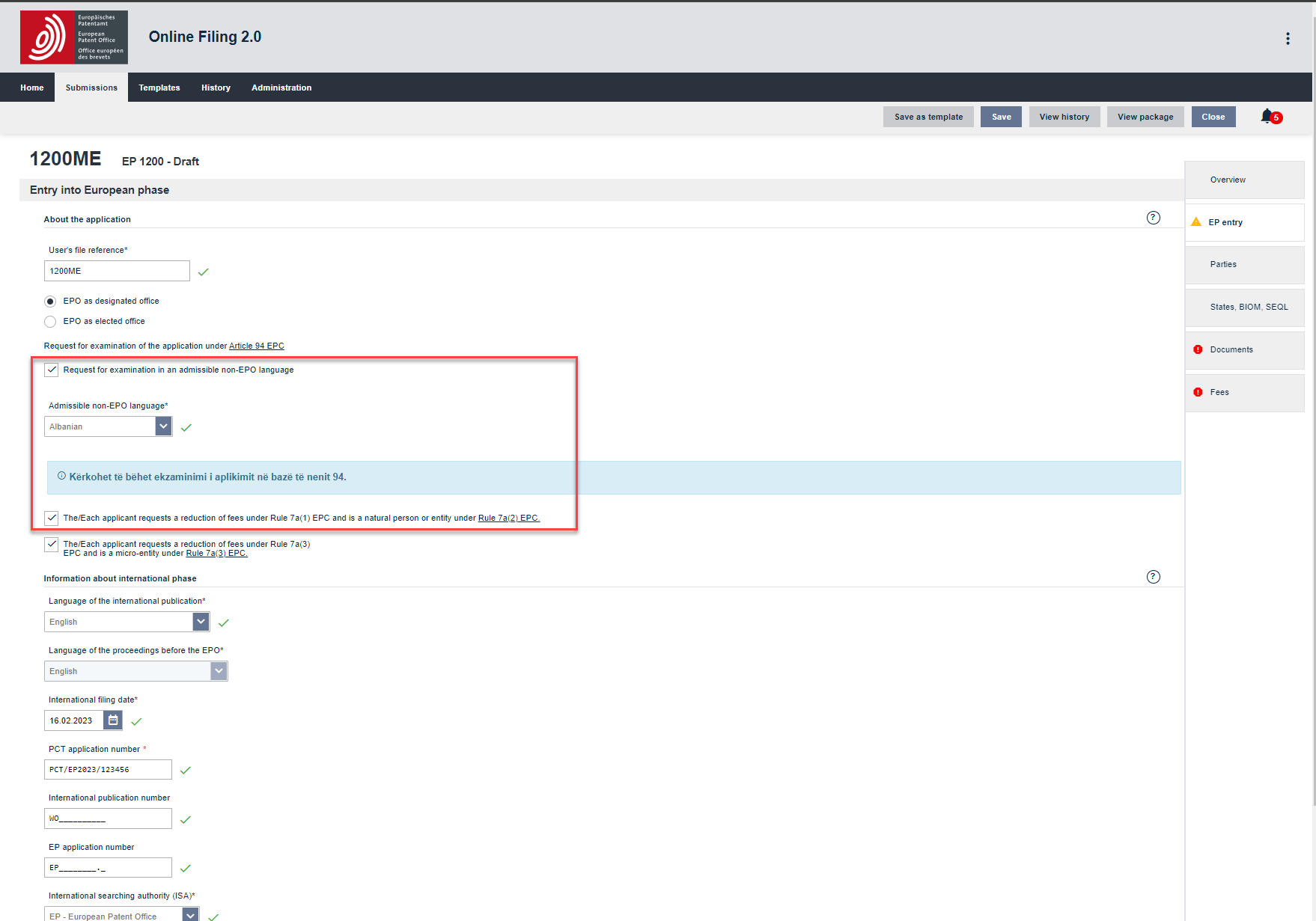The width and height of the screenshot is (1316, 921).
Task: Click the EP entry warning triangle icon
Action: pyautogui.click(x=1196, y=222)
